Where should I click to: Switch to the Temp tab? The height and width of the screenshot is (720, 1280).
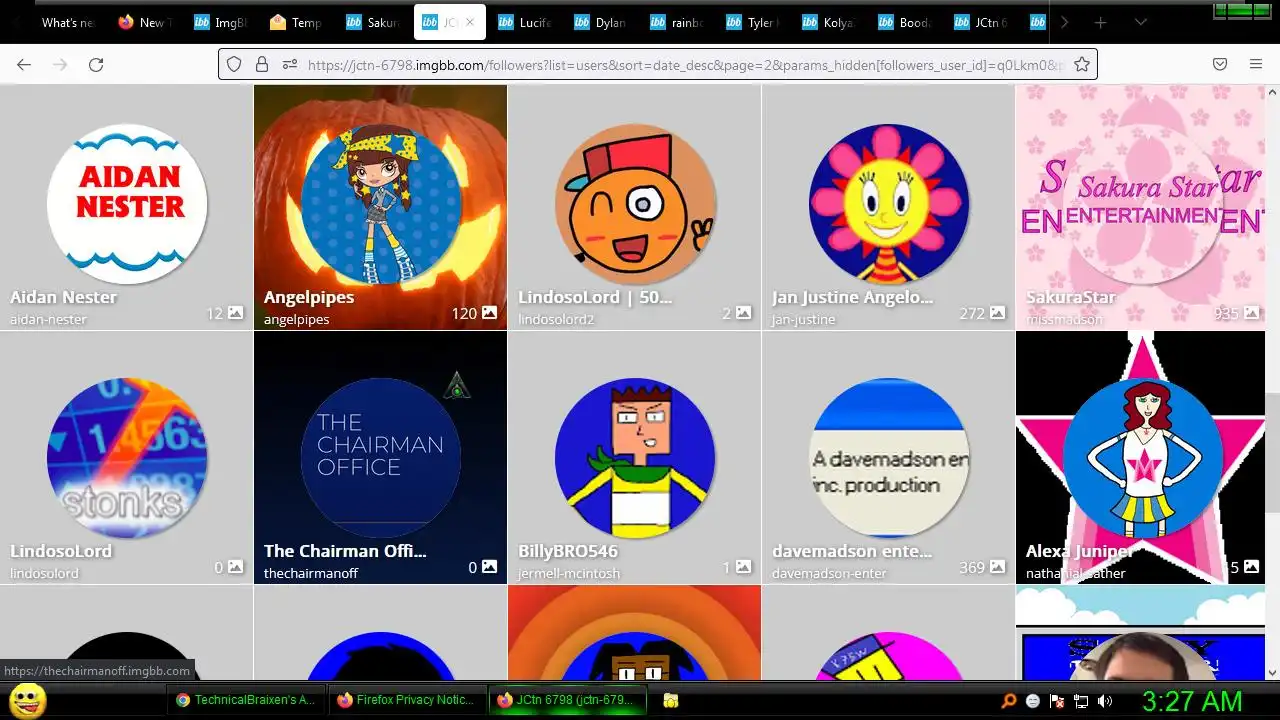click(296, 22)
